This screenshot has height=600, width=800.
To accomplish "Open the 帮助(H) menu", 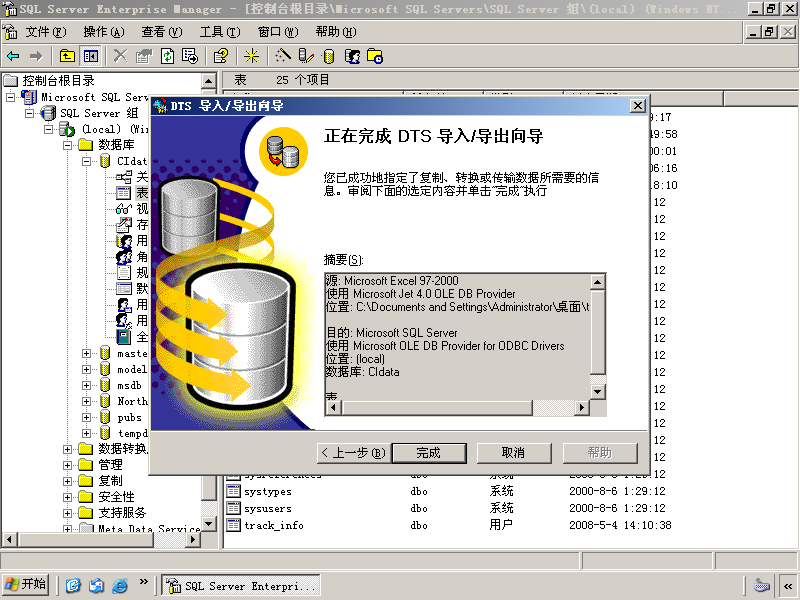I will (x=336, y=32).
